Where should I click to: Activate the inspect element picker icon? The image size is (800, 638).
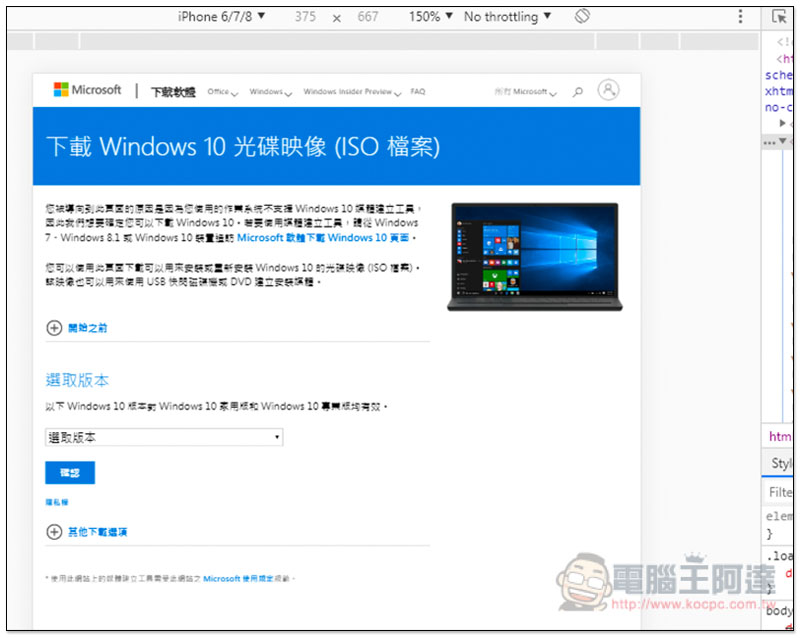pos(779,16)
